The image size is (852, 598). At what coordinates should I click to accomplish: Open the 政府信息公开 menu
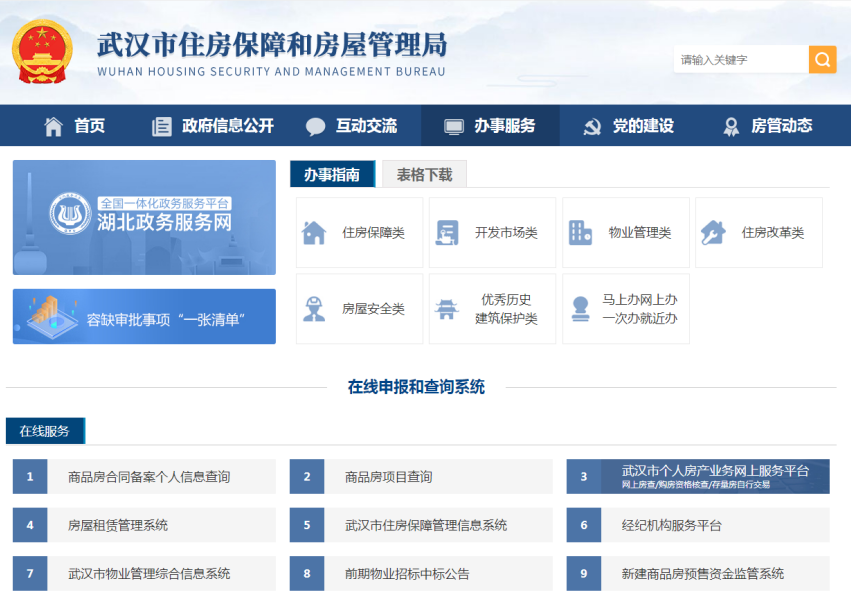pyautogui.click(x=213, y=125)
